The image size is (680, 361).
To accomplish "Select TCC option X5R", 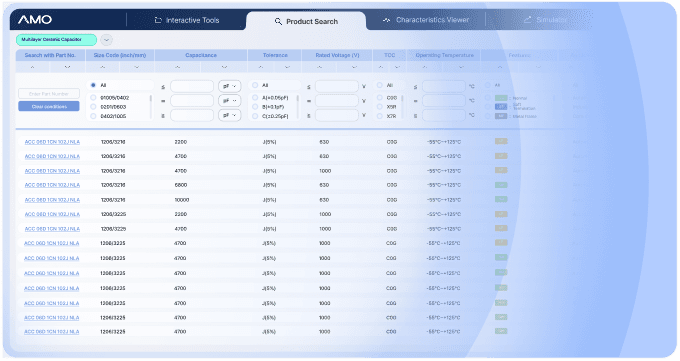I will [x=379, y=107].
